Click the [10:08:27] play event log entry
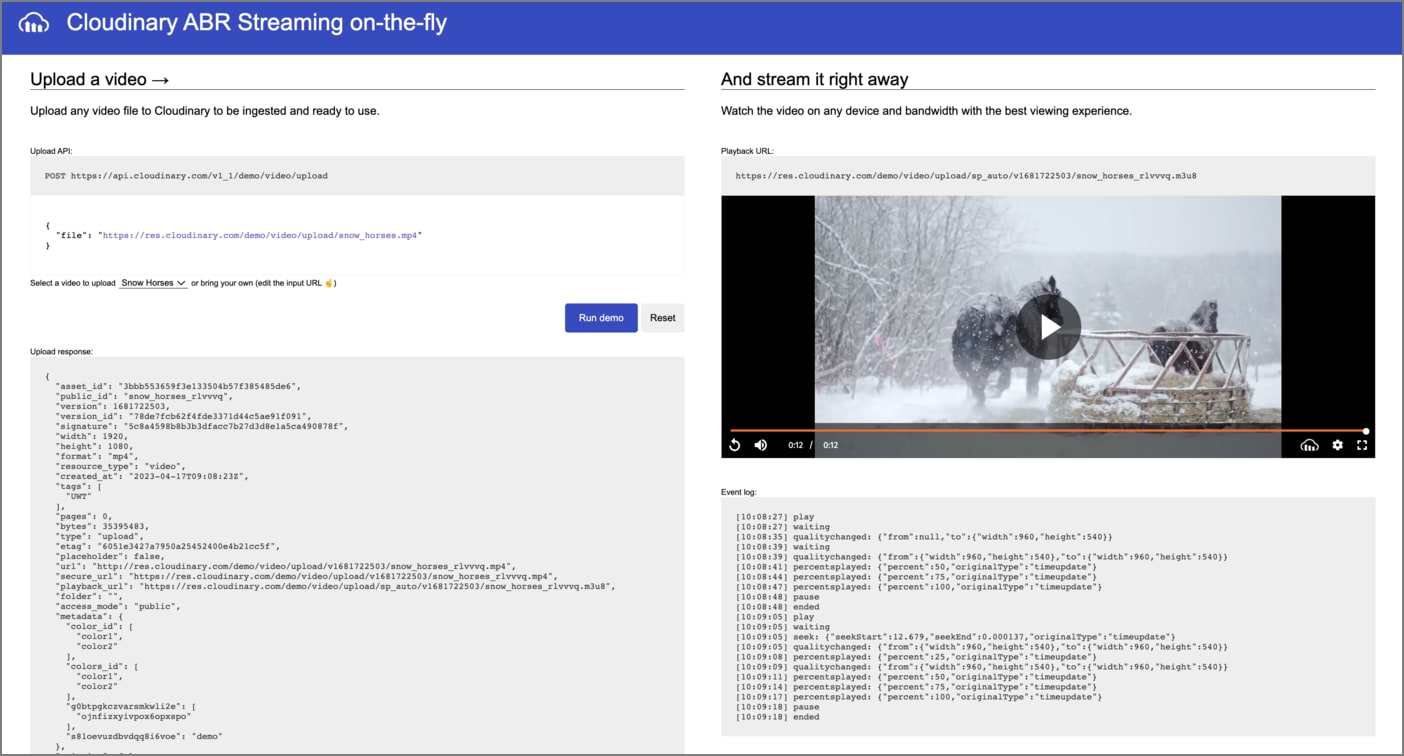Image resolution: width=1404 pixels, height=756 pixels. 775,517
